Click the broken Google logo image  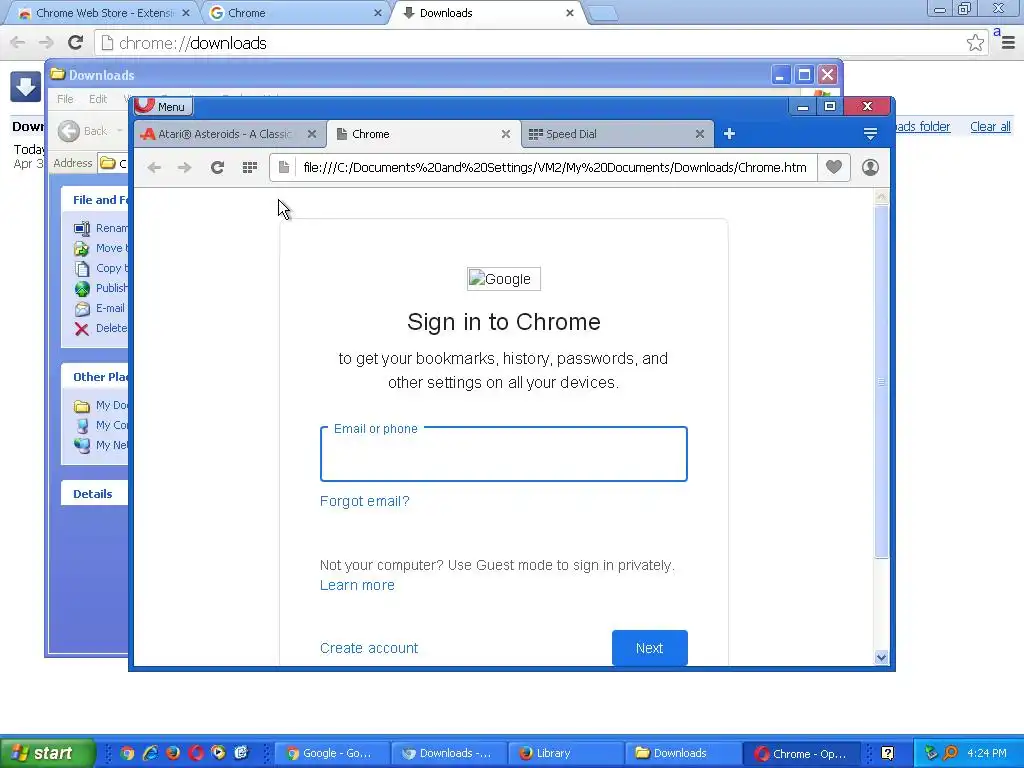504,279
